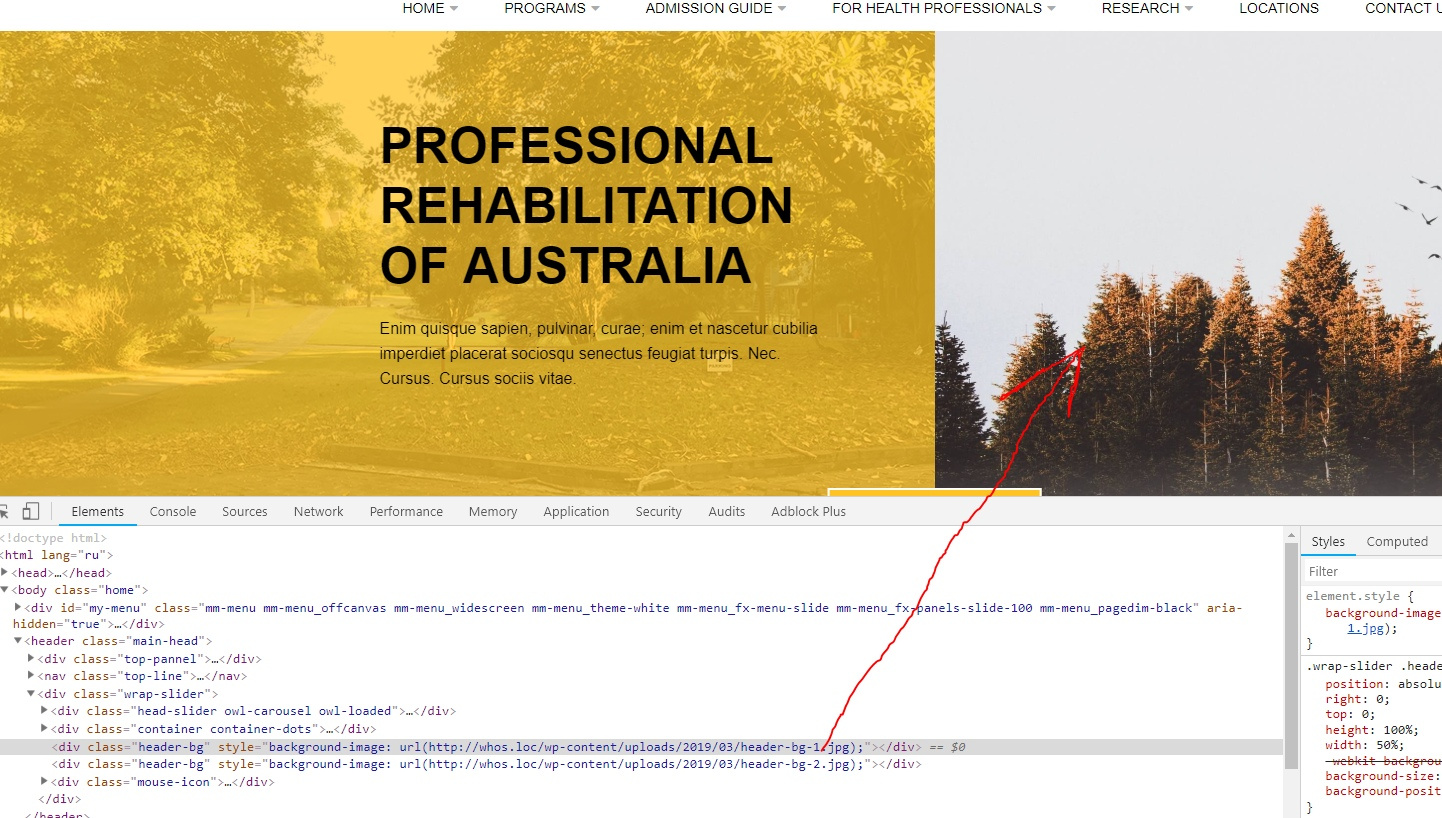
Task: Click the yellow button below the slider
Action: [x=935, y=492]
